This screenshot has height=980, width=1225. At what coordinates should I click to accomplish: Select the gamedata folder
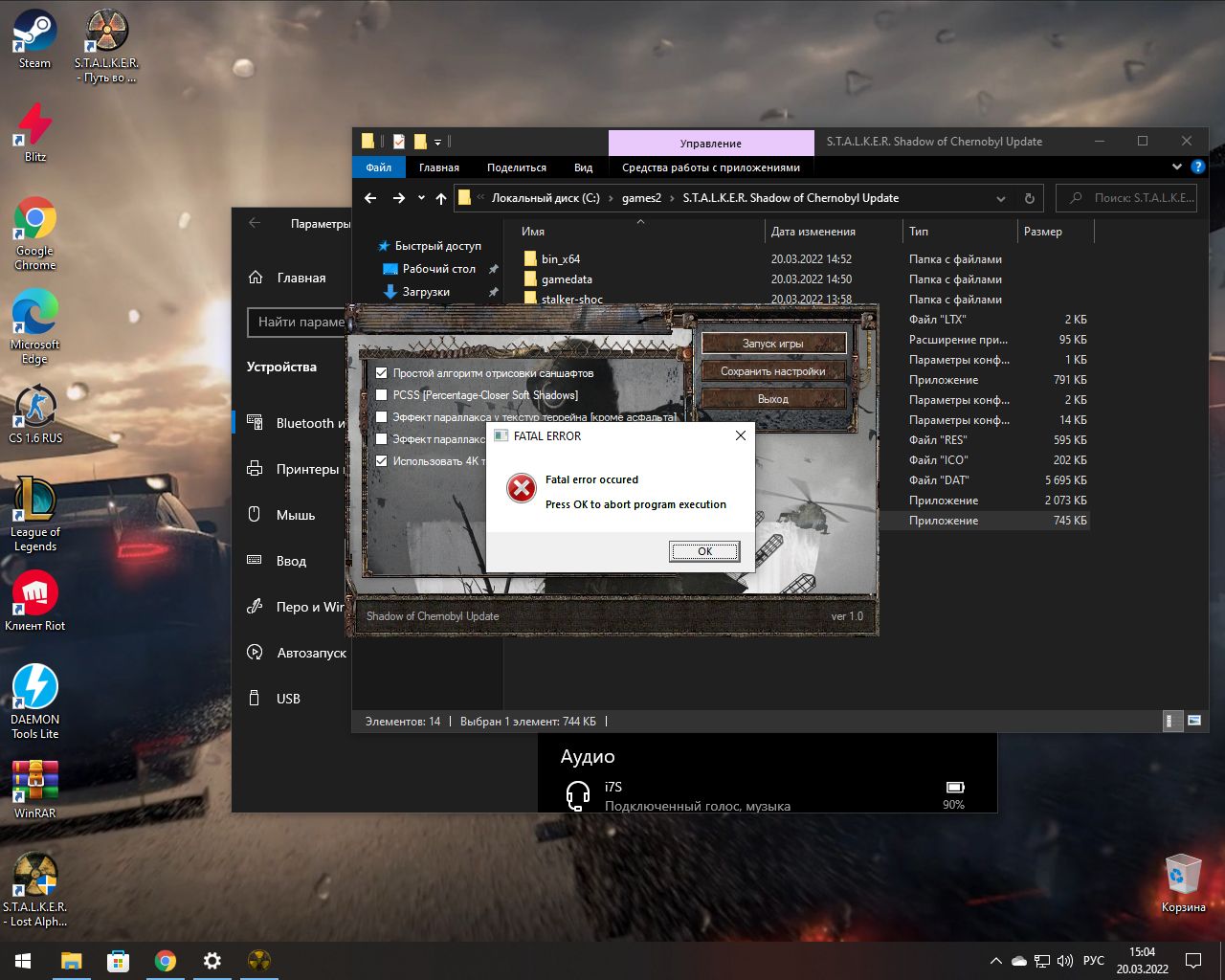click(x=567, y=279)
